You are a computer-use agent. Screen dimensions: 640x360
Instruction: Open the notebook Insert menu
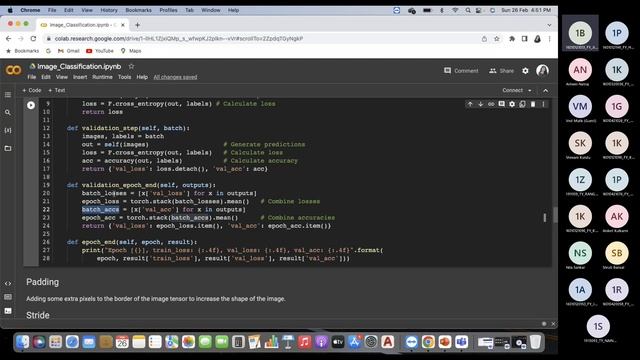(x=80, y=77)
